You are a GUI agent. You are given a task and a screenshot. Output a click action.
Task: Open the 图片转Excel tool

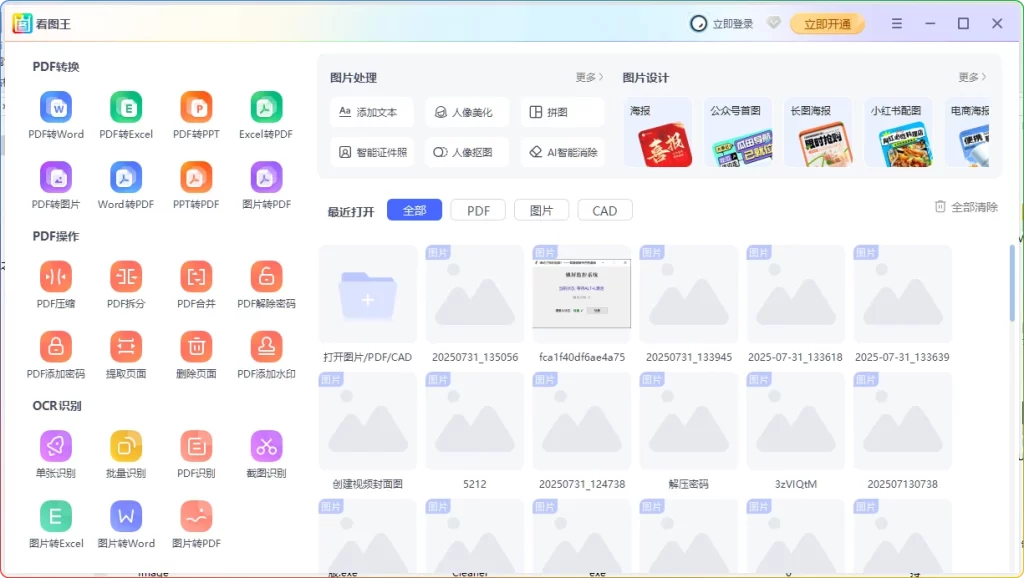point(56,524)
